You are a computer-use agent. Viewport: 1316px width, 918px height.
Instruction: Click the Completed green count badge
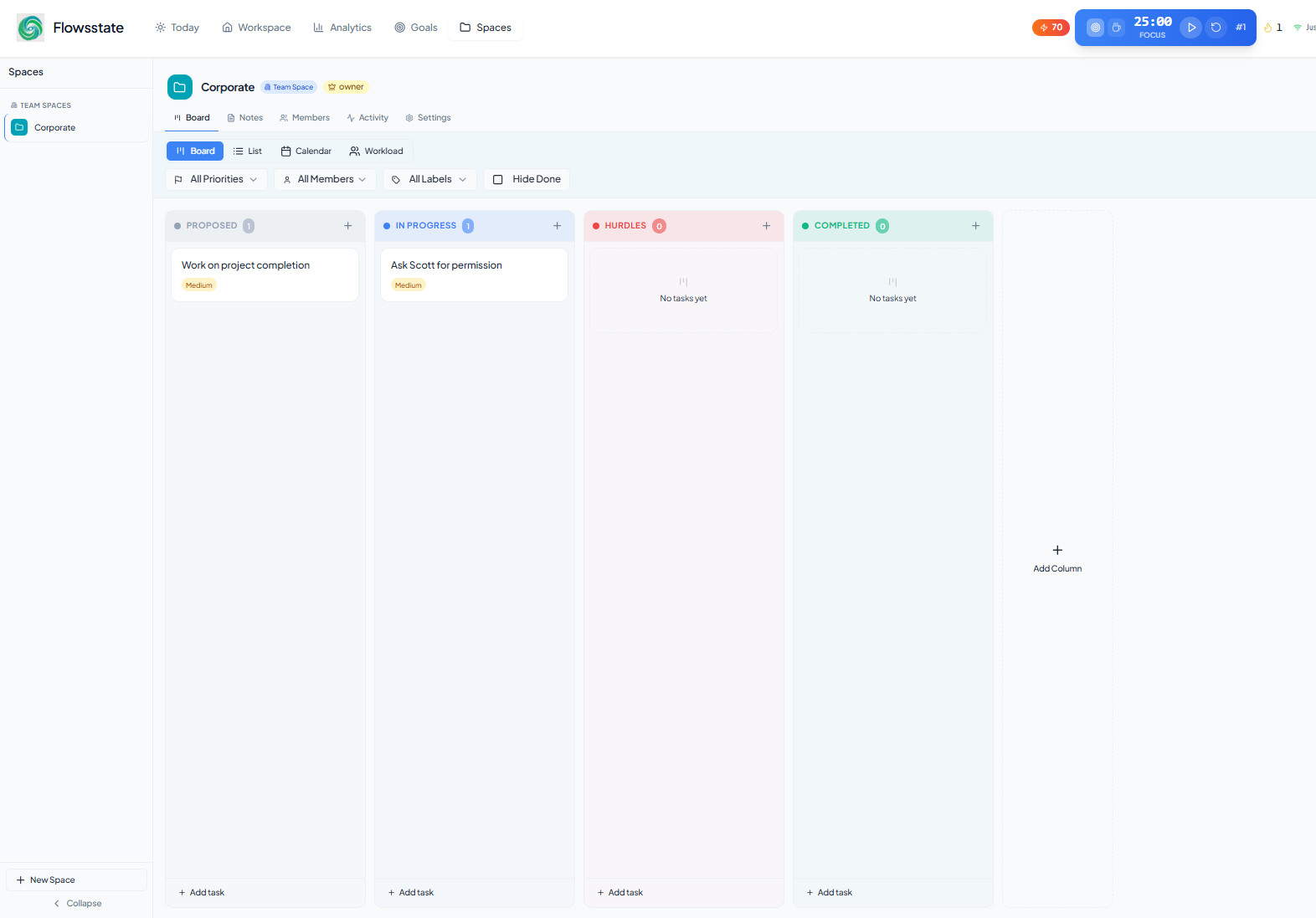pyautogui.click(x=882, y=226)
